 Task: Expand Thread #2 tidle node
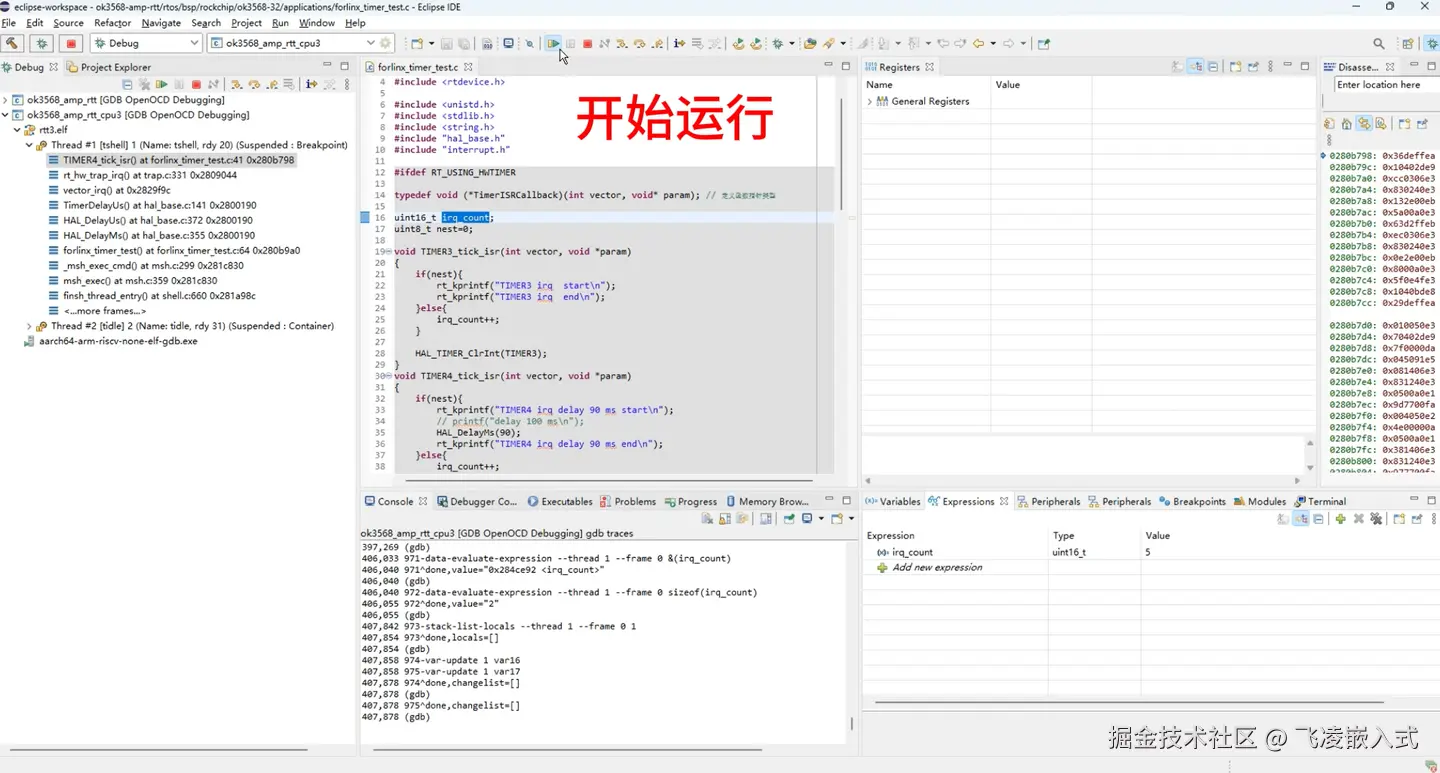point(29,326)
